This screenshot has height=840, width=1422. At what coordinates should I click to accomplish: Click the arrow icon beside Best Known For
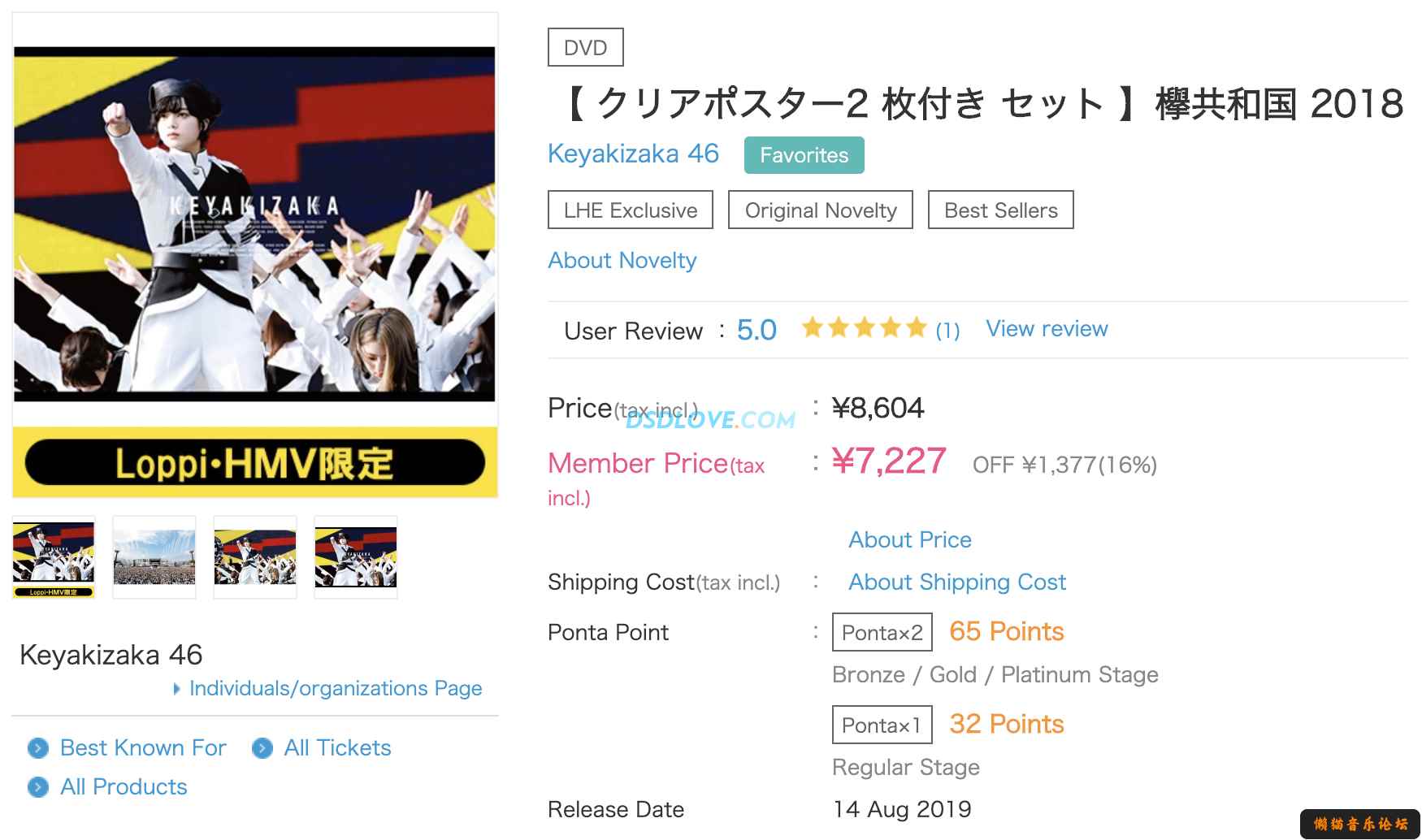[38, 748]
